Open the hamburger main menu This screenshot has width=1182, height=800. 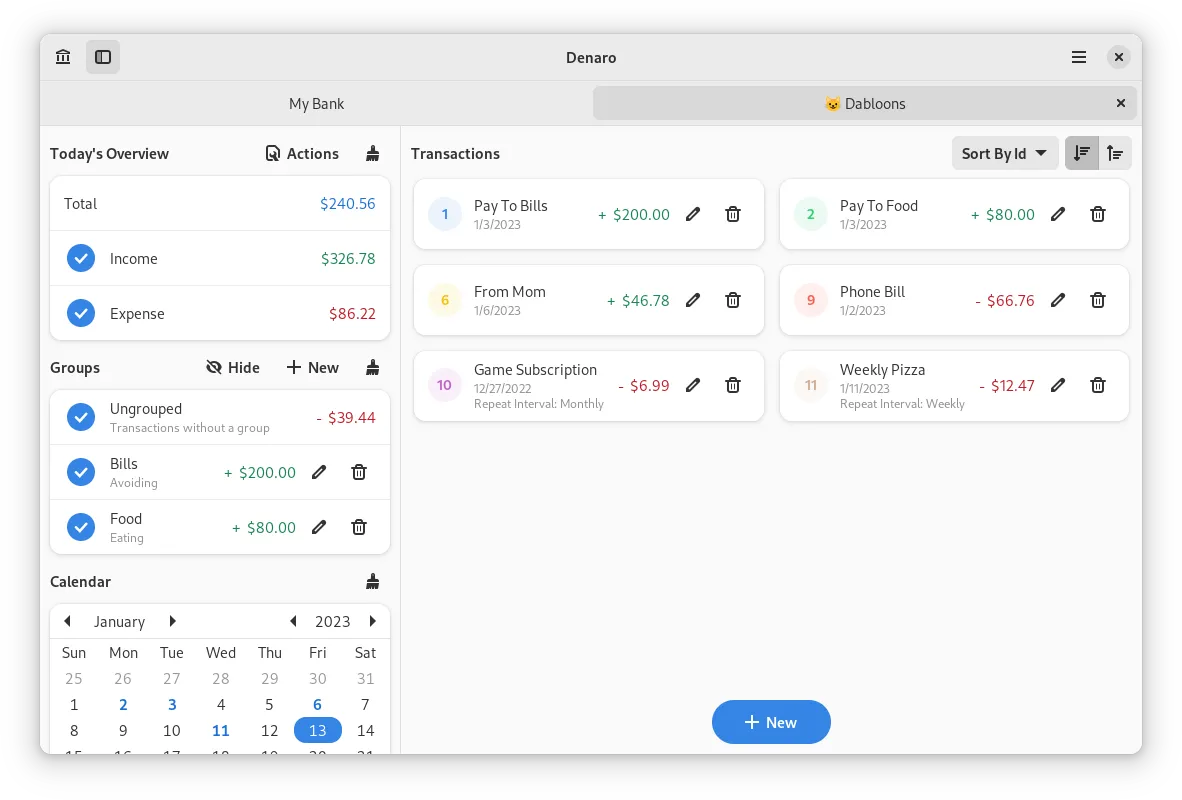(x=1078, y=57)
